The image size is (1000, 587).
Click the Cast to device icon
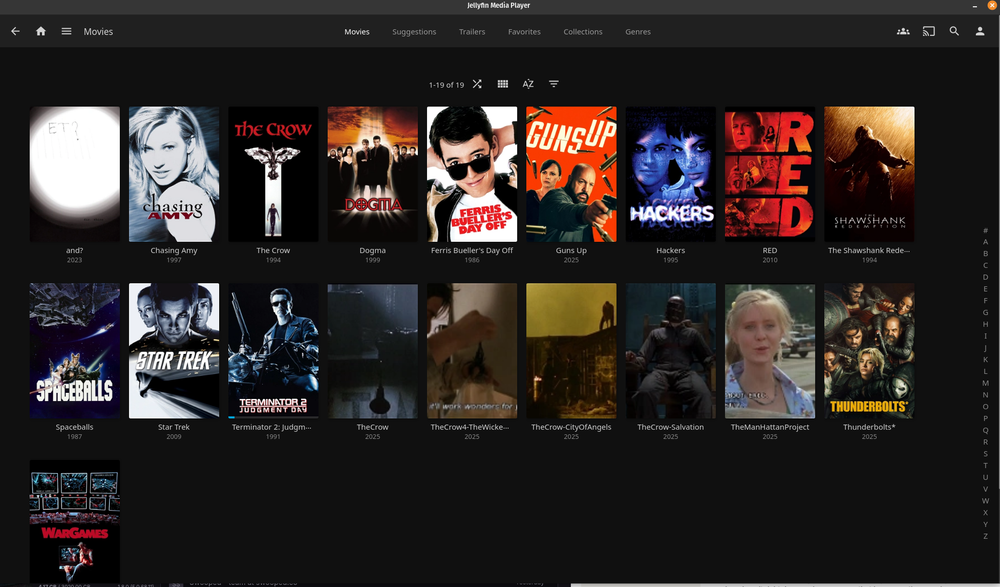click(x=928, y=31)
